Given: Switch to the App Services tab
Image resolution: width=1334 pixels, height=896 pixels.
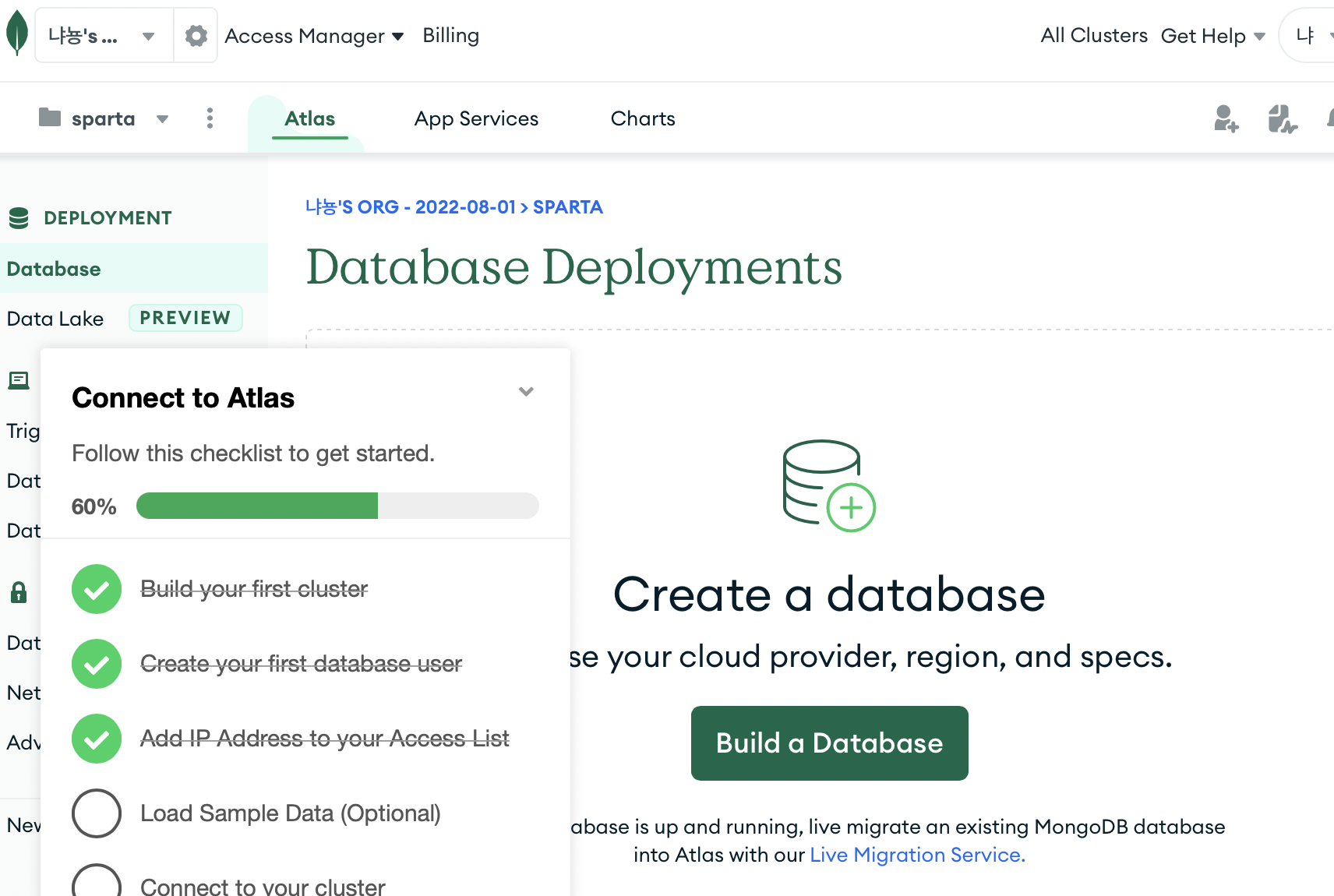Looking at the screenshot, I should click(x=476, y=118).
